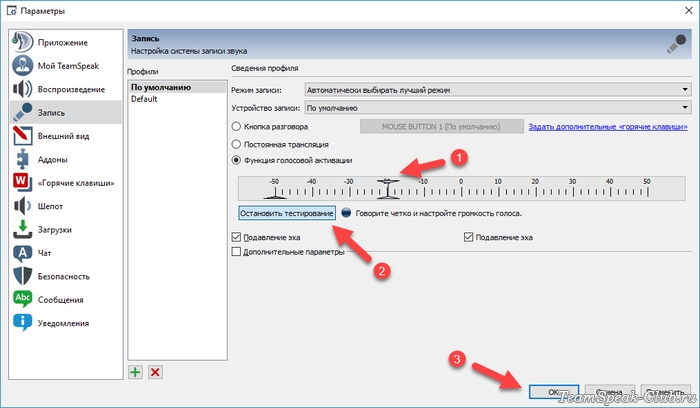
Task: Open the Загрузки label
Action: [x=54, y=229]
